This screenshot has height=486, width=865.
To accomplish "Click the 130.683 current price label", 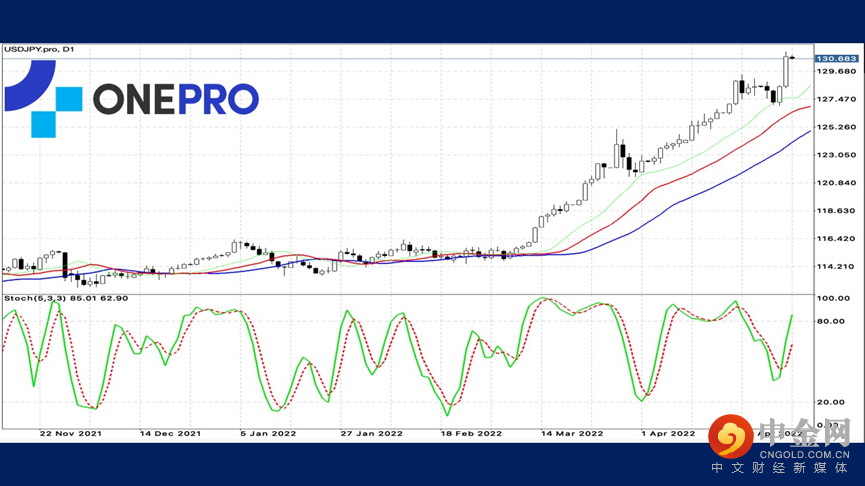I will [x=836, y=58].
